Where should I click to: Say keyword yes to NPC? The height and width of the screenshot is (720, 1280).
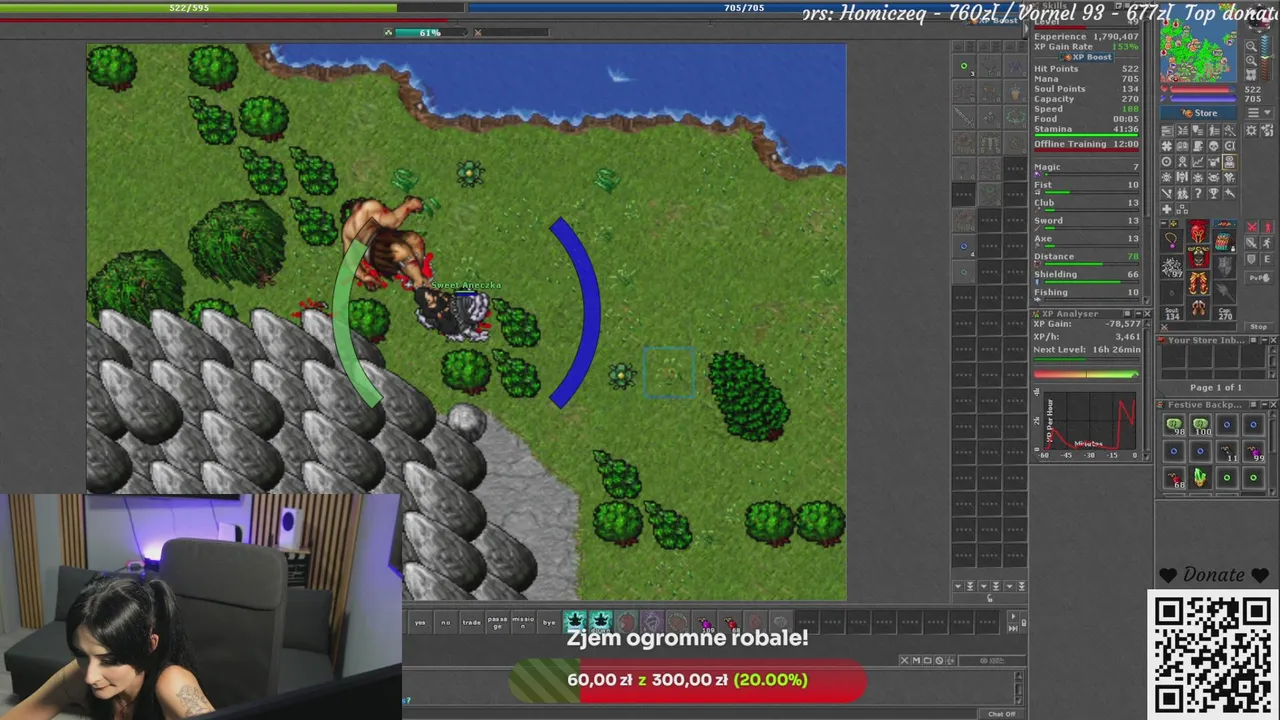point(420,622)
